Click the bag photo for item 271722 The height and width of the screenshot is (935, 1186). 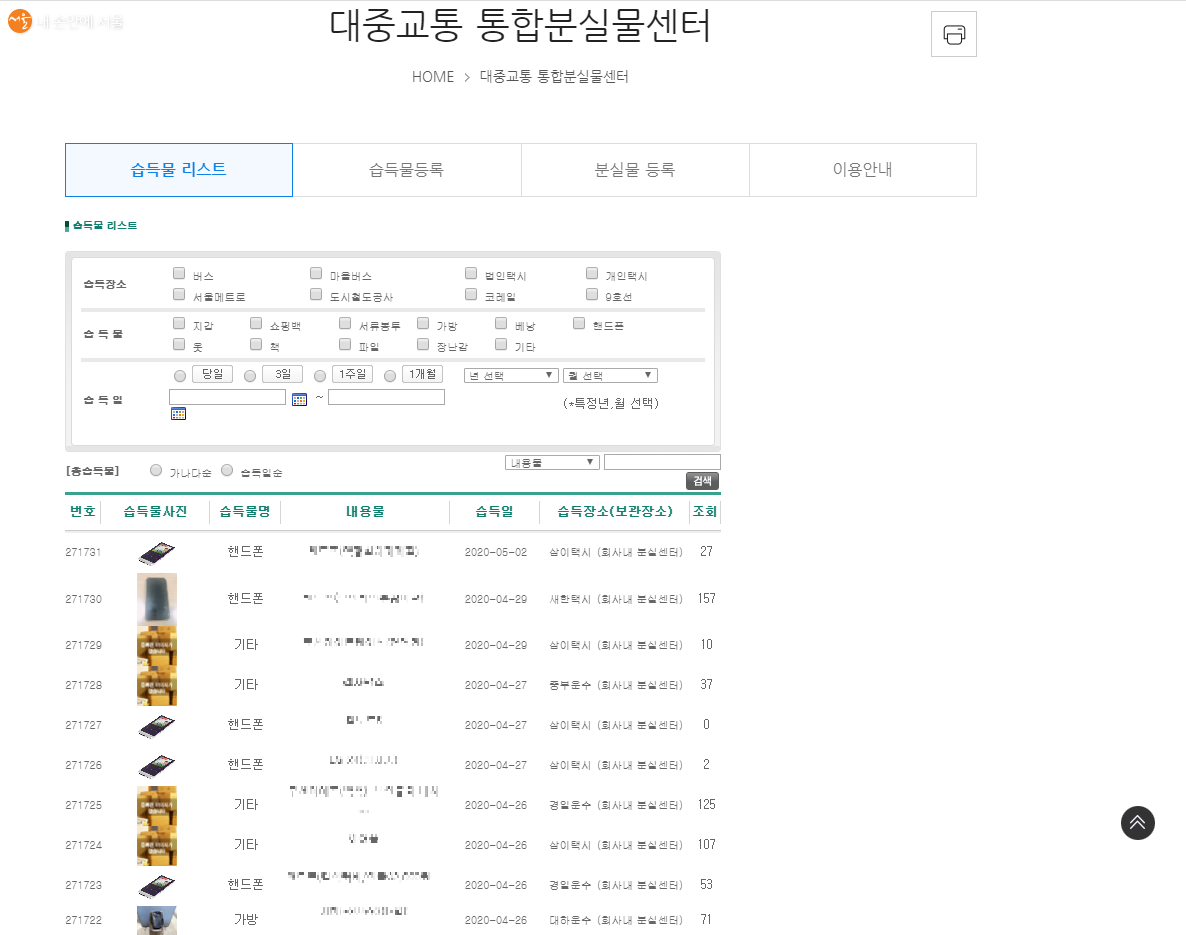coord(157,920)
